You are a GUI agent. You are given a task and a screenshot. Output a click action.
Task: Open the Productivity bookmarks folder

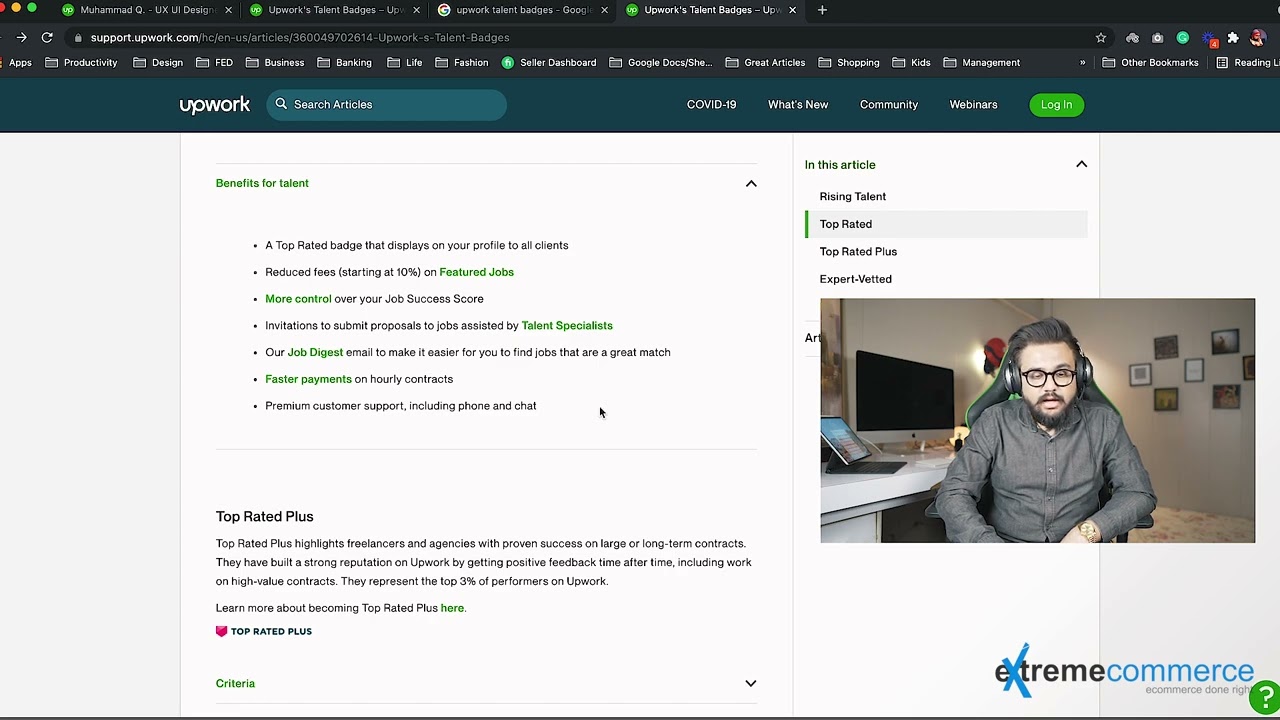point(81,62)
